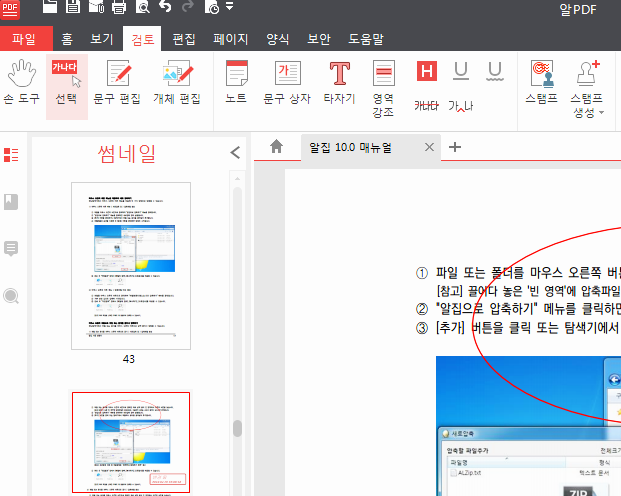621x496 pixels.
Task: Open the Edit Text tool (문구 편집)
Action: click(117, 82)
